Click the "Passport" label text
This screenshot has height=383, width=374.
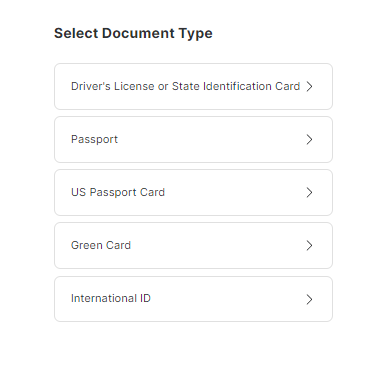[94, 139]
